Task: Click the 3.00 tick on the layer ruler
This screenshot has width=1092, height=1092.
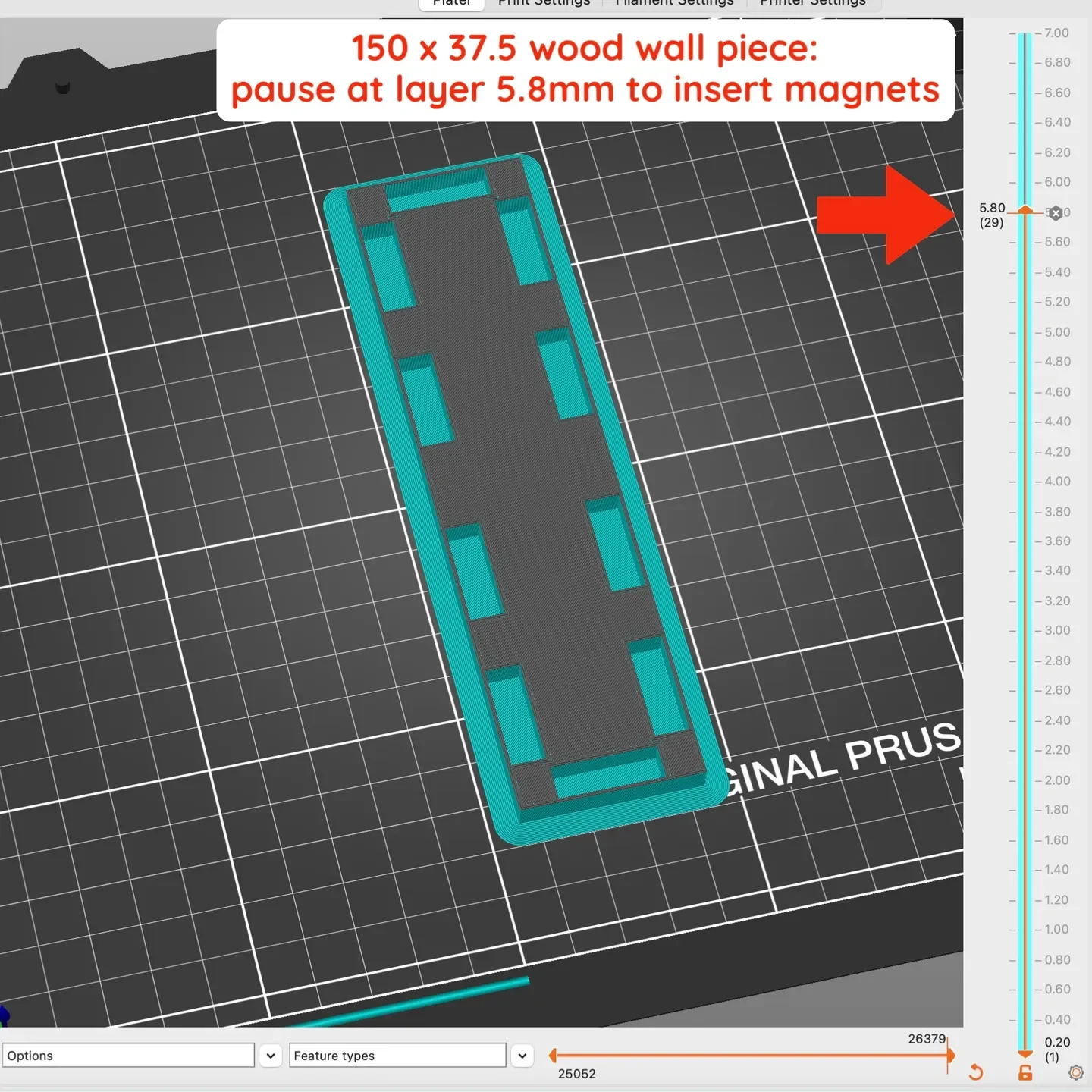Action: [1053, 631]
